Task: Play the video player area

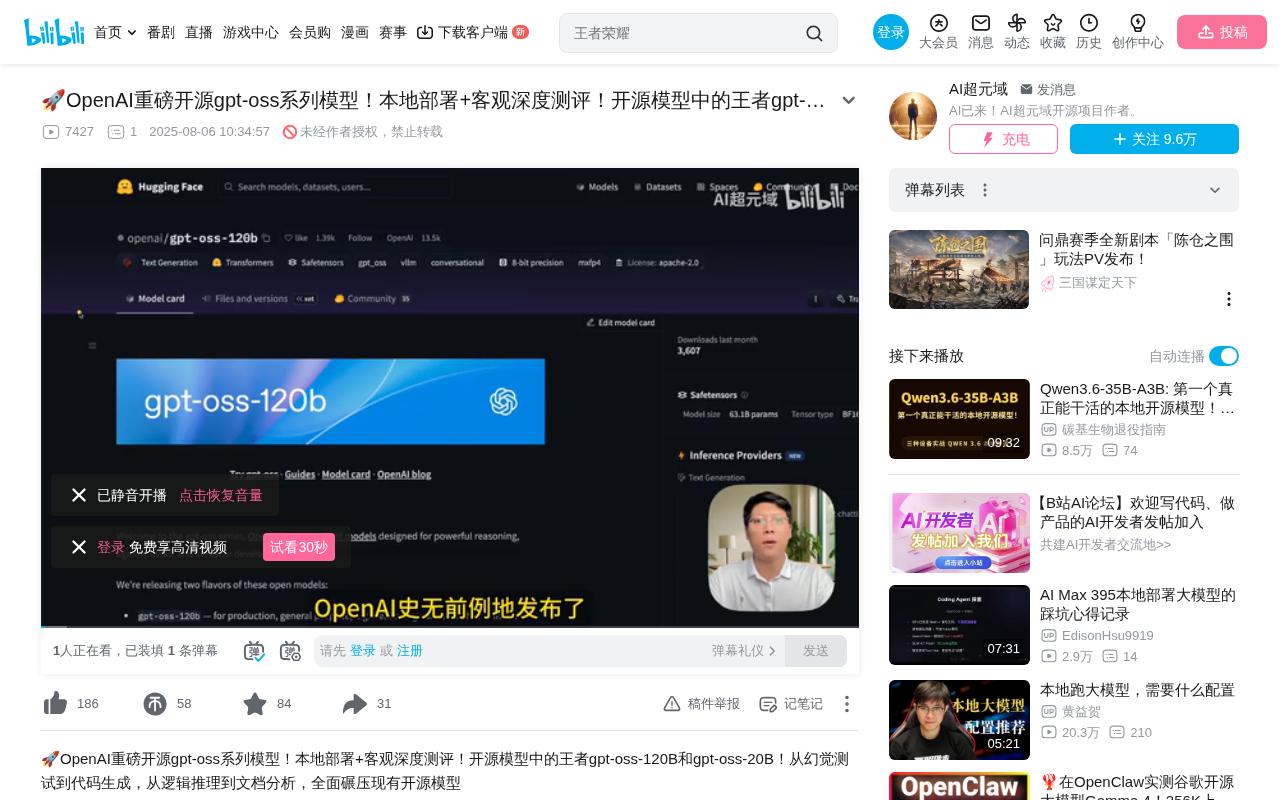Action: pyautogui.click(x=450, y=397)
